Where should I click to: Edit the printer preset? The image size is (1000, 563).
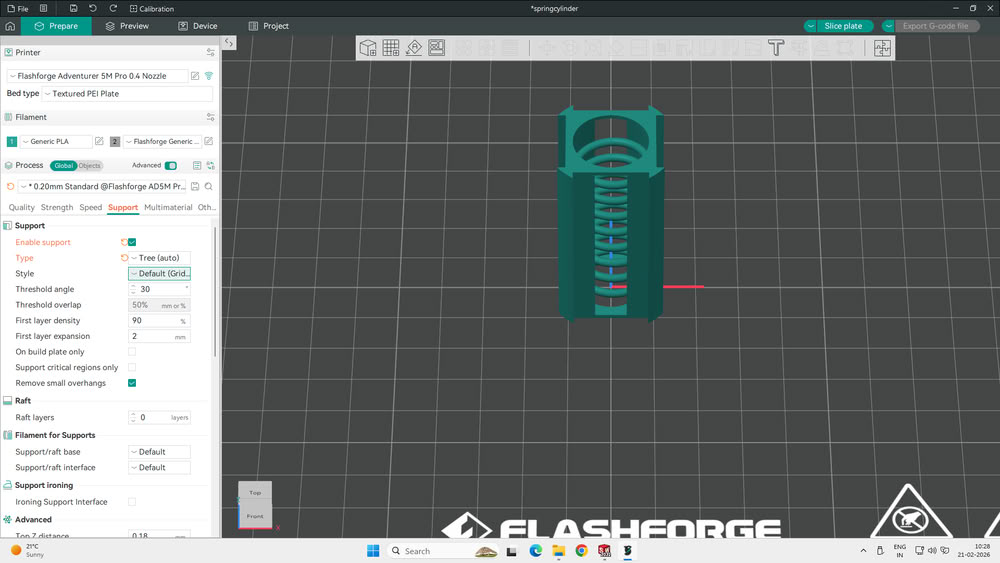coord(195,76)
